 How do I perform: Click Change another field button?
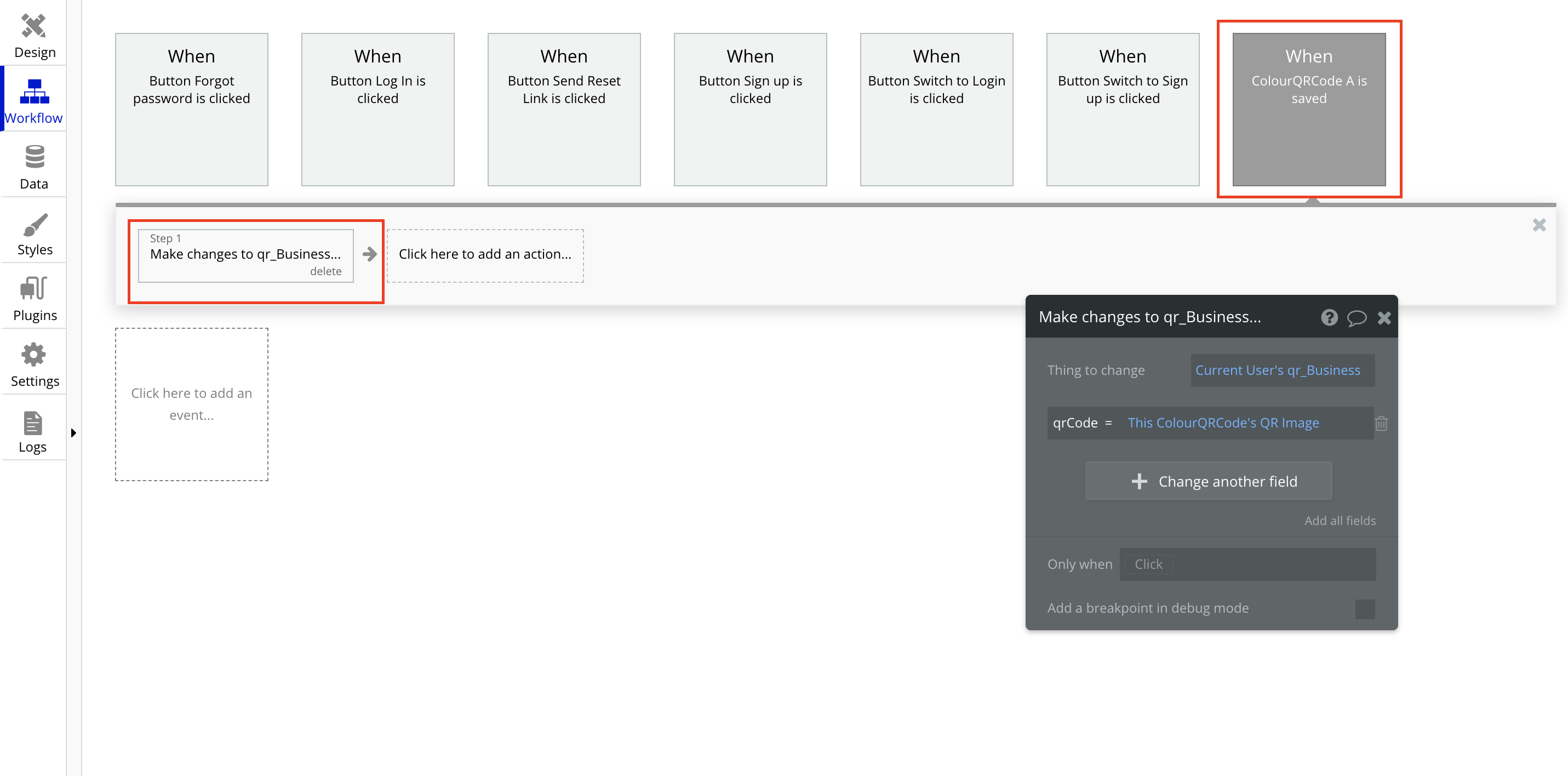pos(1208,481)
